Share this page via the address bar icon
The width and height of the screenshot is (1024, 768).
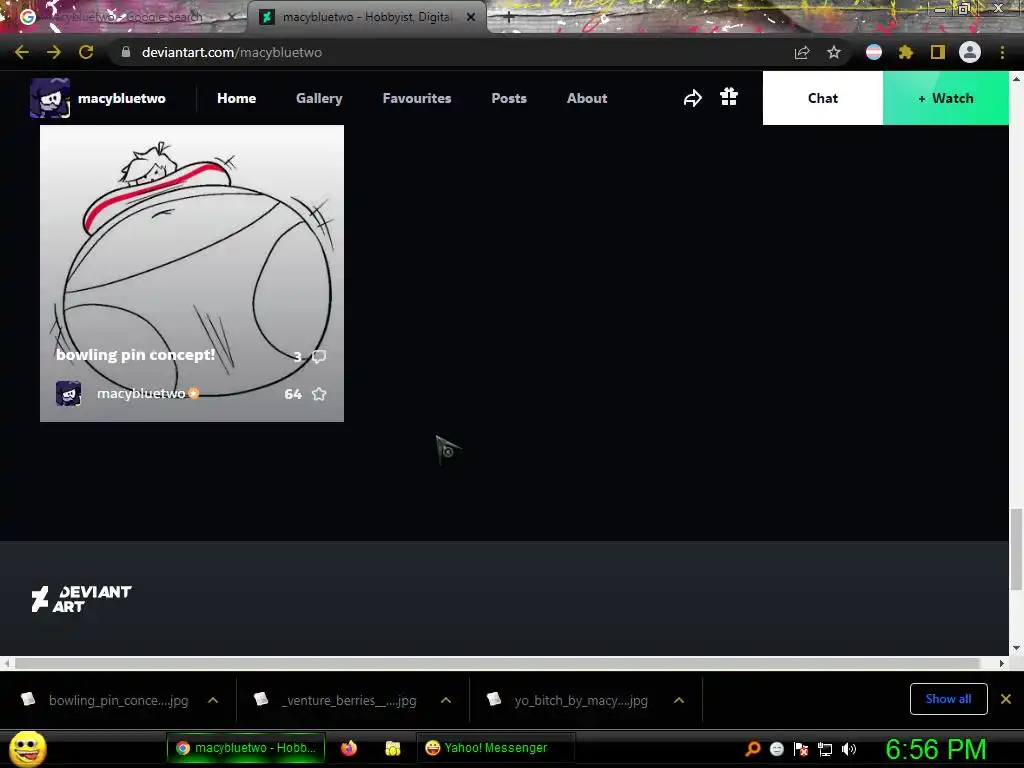click(802, 52)
